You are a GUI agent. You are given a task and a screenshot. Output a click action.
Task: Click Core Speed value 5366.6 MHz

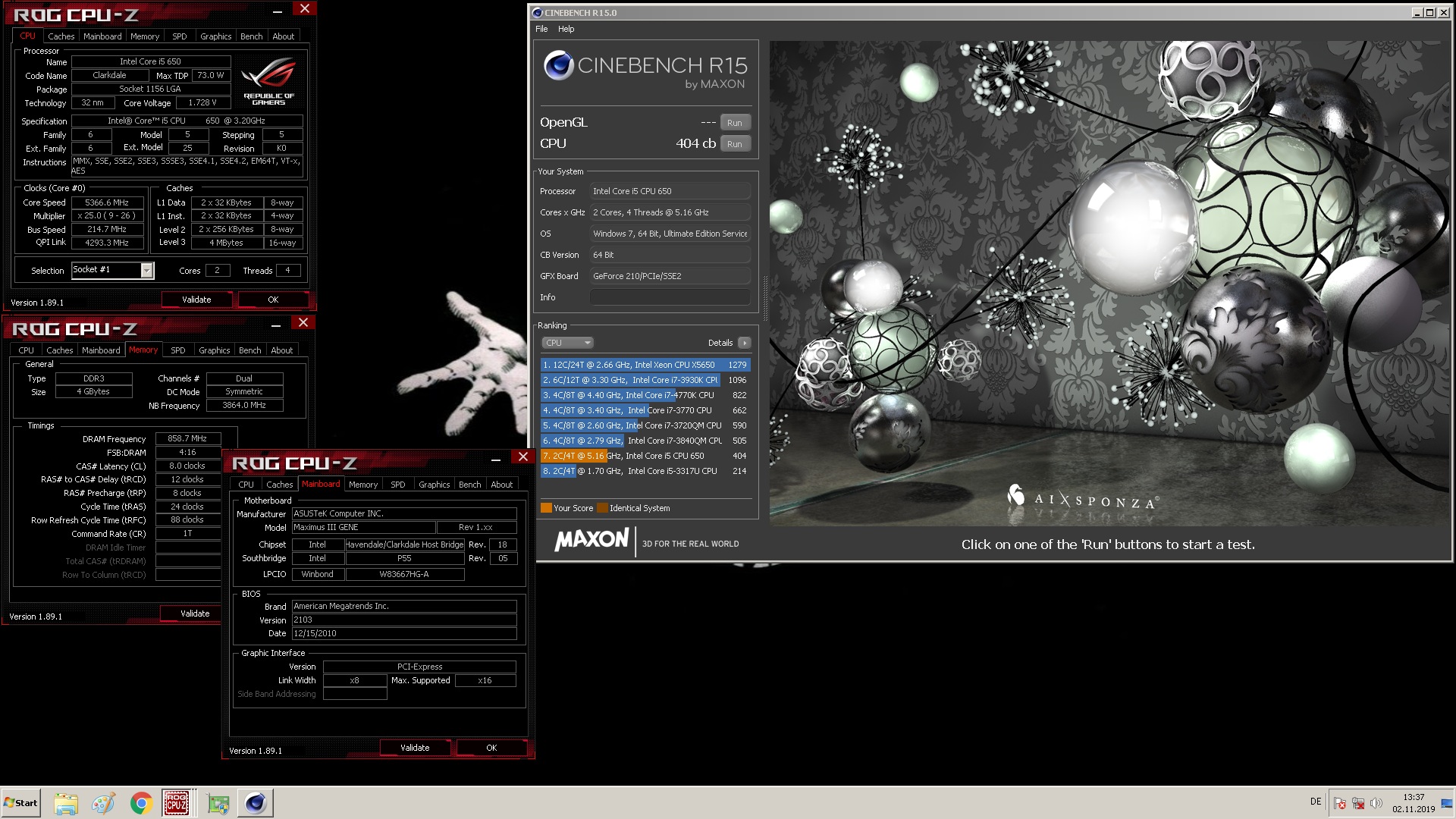[107, 202]
